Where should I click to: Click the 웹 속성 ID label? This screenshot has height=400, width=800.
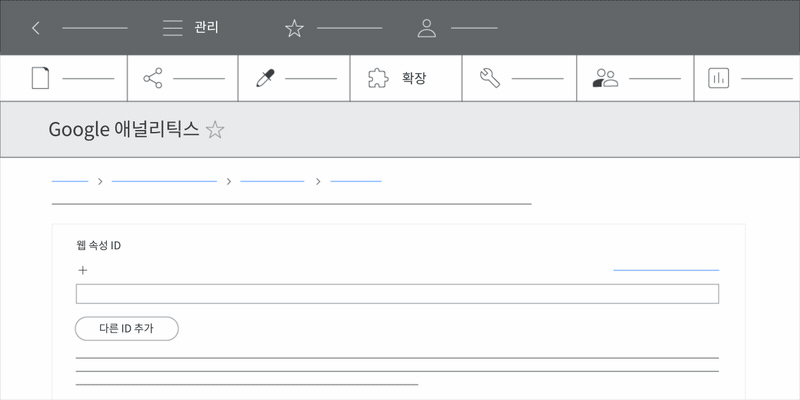98,245
